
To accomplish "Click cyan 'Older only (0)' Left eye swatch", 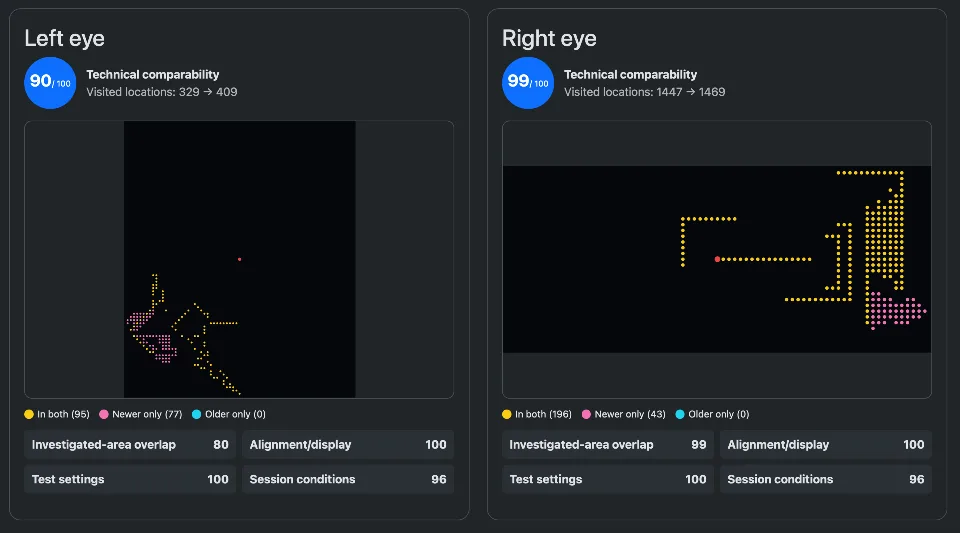I will 197,414.
